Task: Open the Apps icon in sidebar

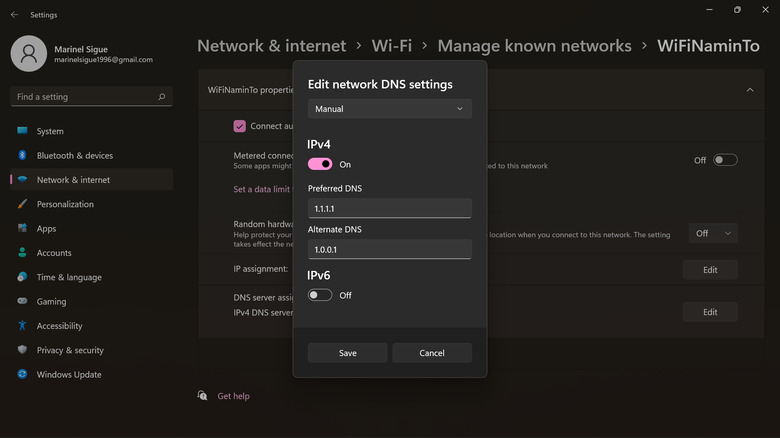Action: [22, 229]
